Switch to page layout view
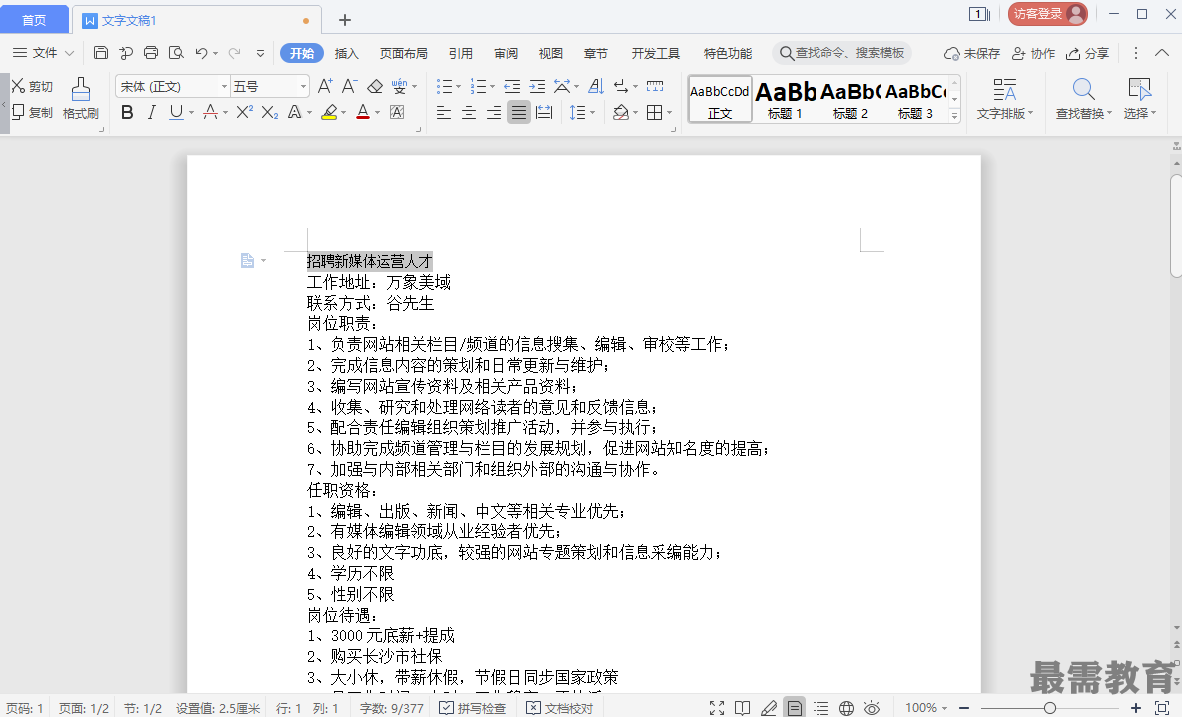The image size is (1182, 717). coord(795,707)
